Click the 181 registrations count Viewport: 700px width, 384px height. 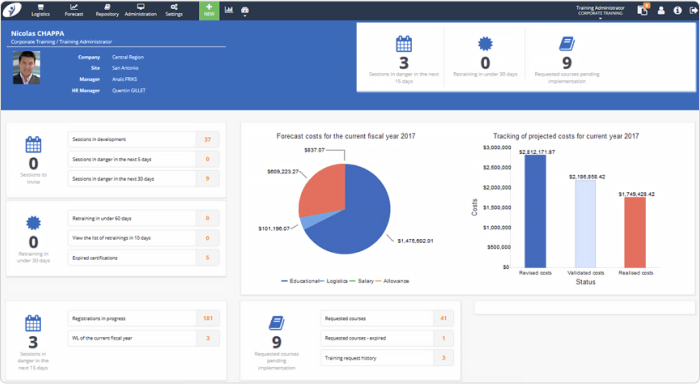coord(208,318)
